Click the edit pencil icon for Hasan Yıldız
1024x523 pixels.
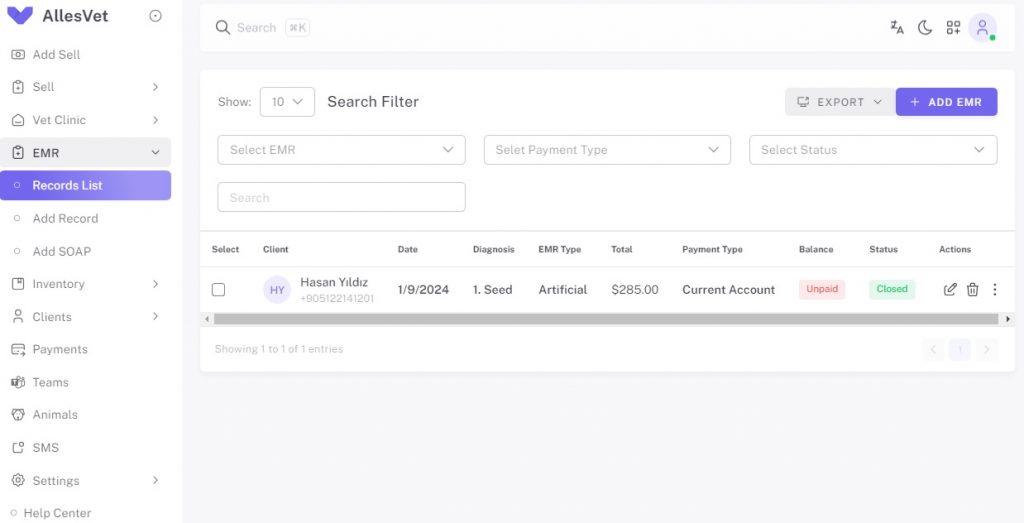950,289
